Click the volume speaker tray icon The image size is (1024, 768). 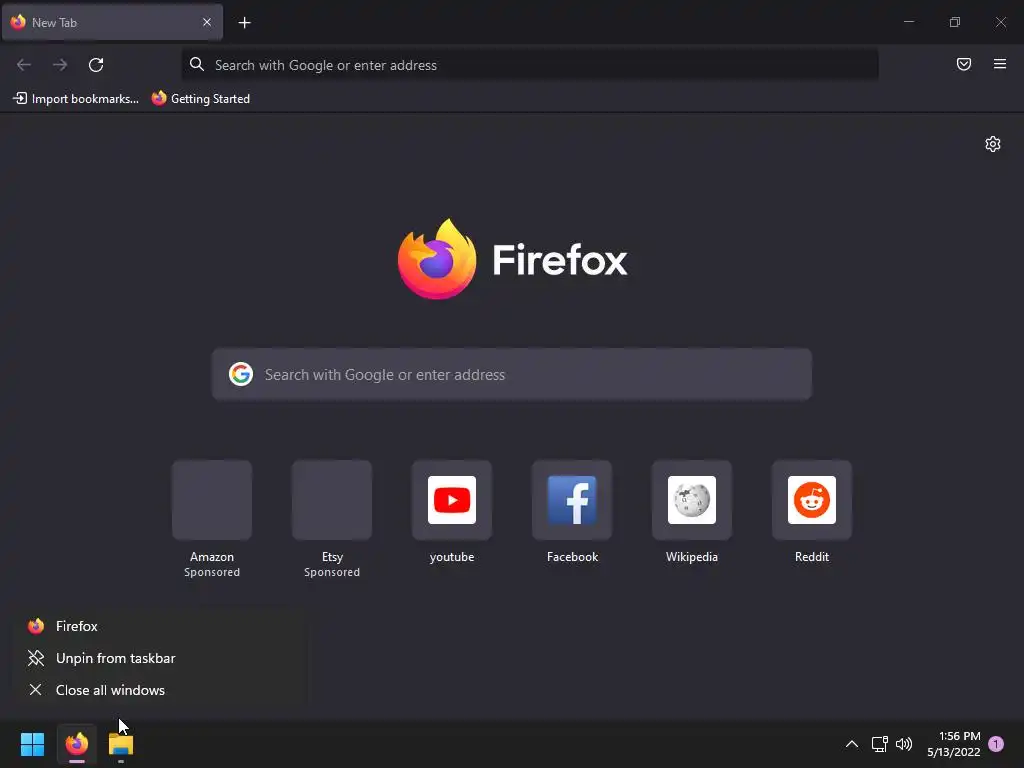coord(904,744)
